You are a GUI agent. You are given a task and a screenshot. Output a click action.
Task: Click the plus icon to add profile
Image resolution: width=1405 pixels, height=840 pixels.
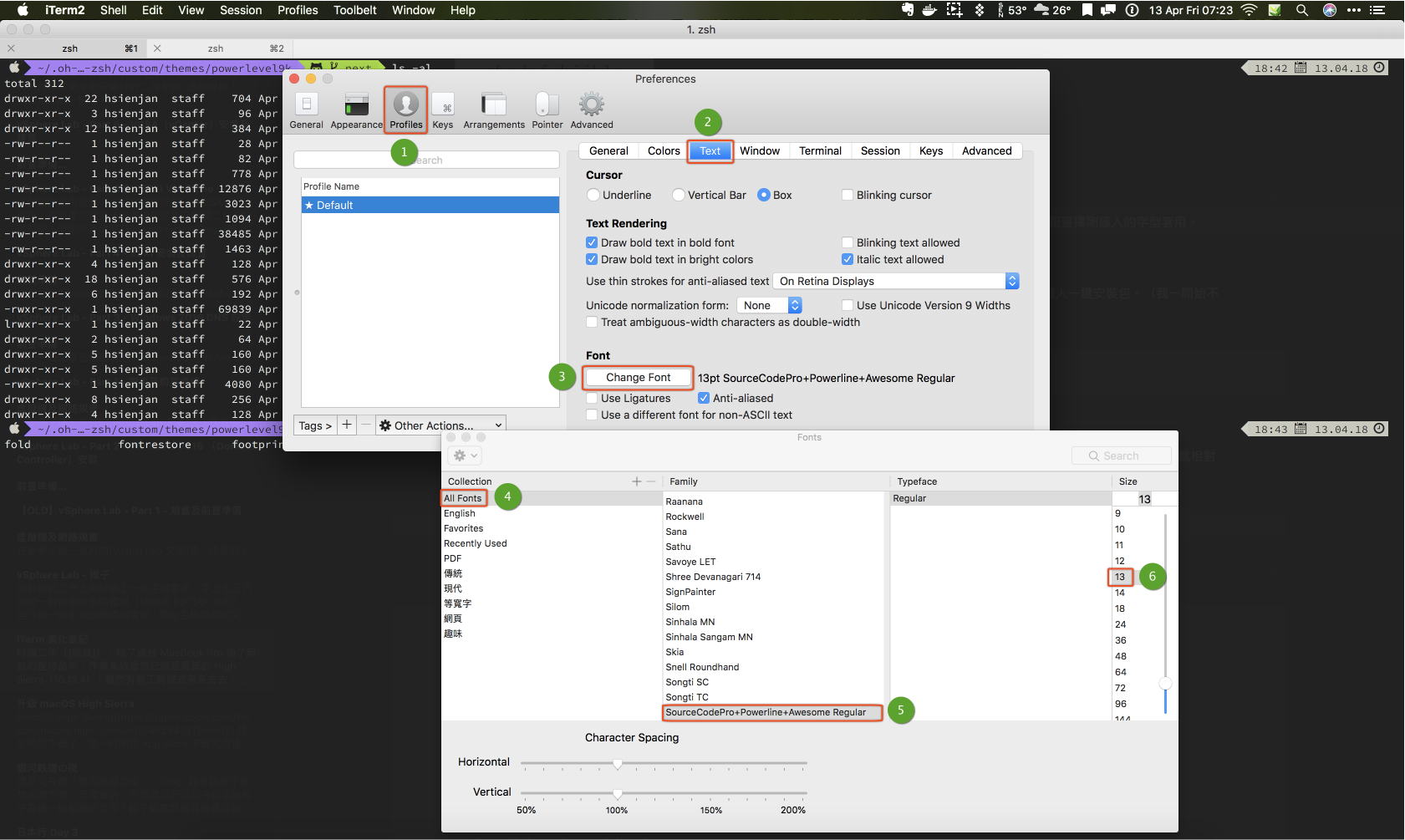347,425
